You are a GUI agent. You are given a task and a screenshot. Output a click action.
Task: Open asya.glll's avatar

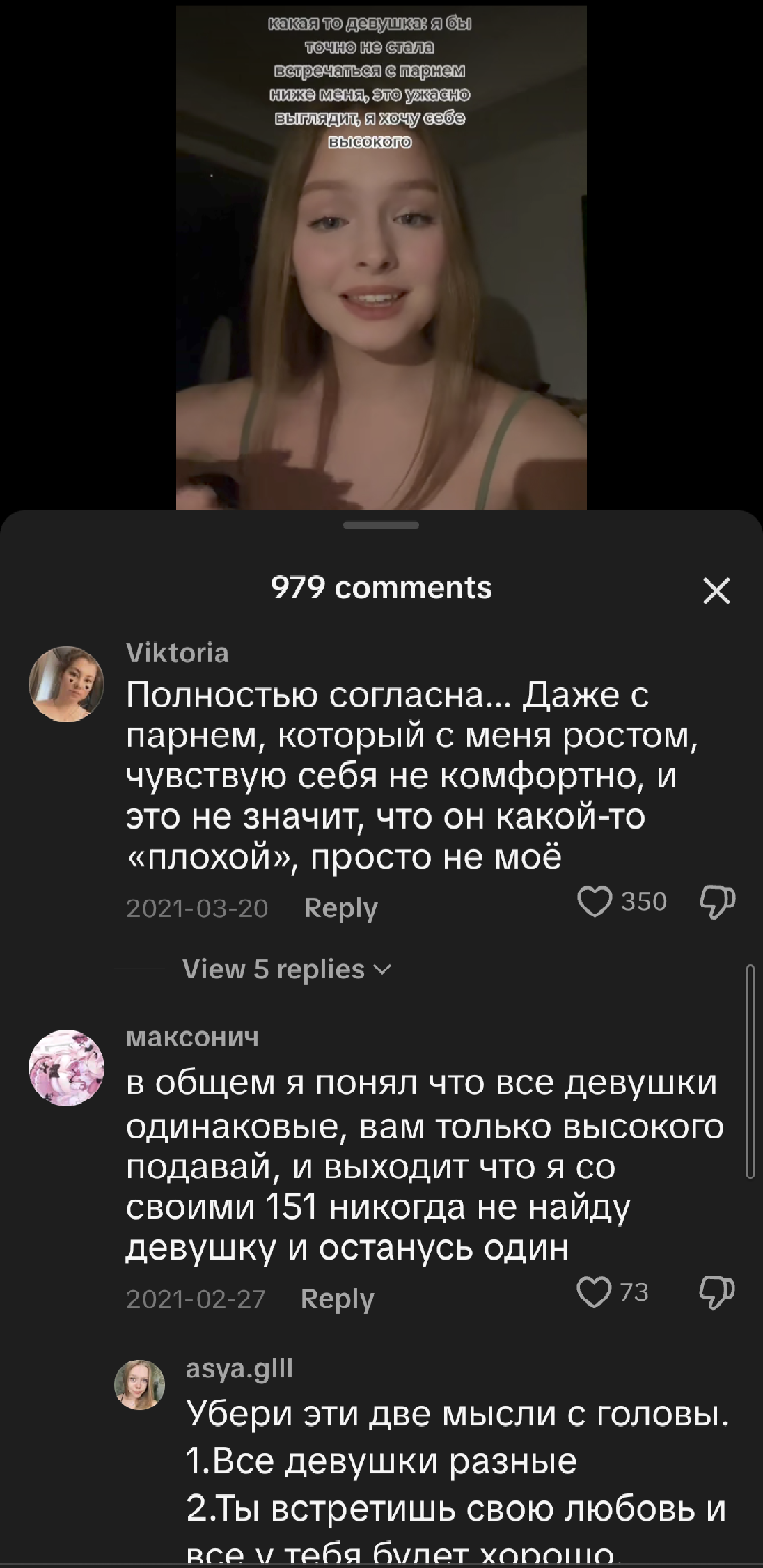coord(139,1385)
